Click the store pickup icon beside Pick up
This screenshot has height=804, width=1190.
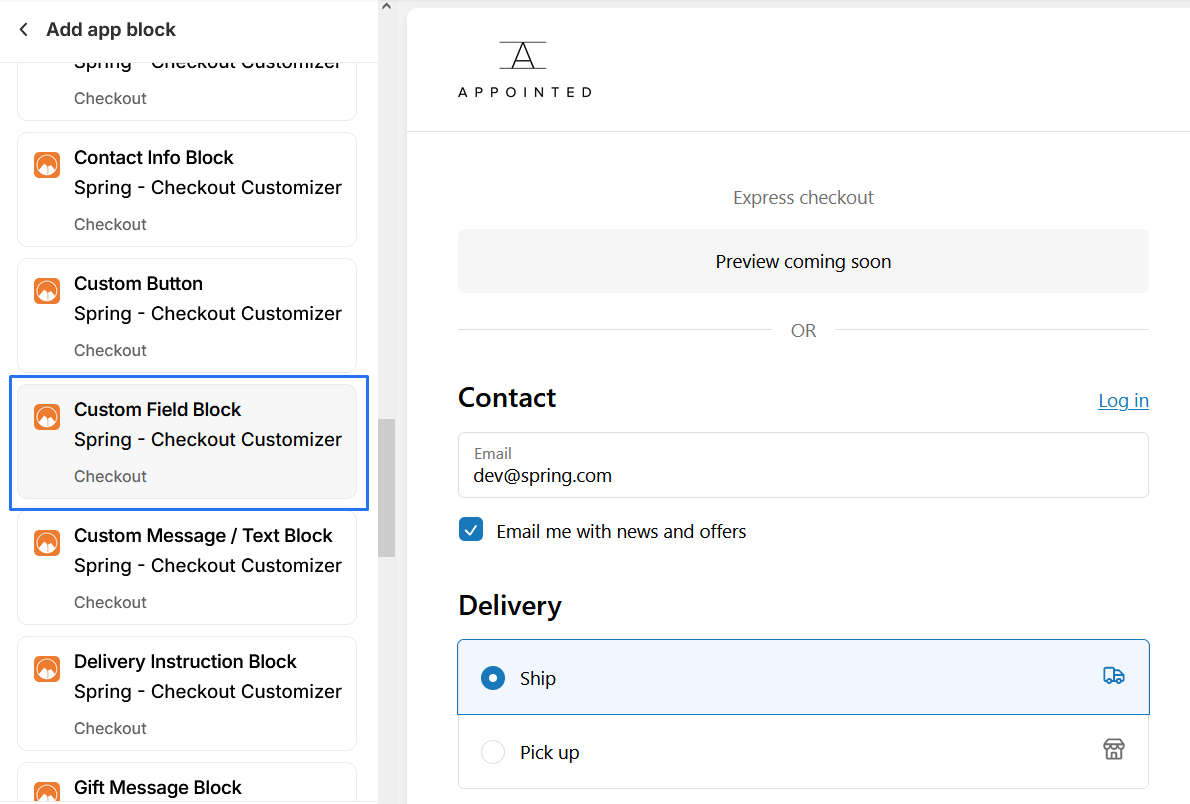[x=1113, y=749]
